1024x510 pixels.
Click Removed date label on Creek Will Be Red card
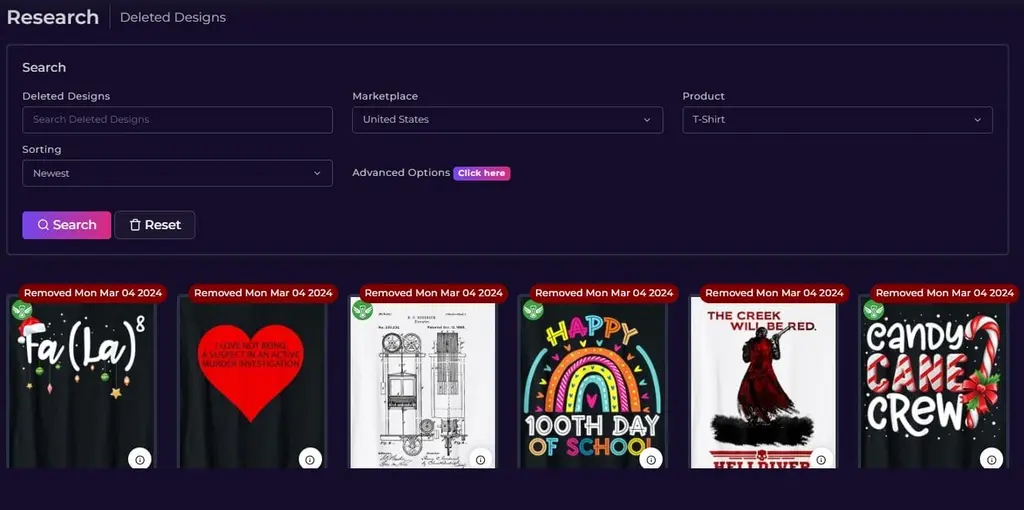pos(775,293)
